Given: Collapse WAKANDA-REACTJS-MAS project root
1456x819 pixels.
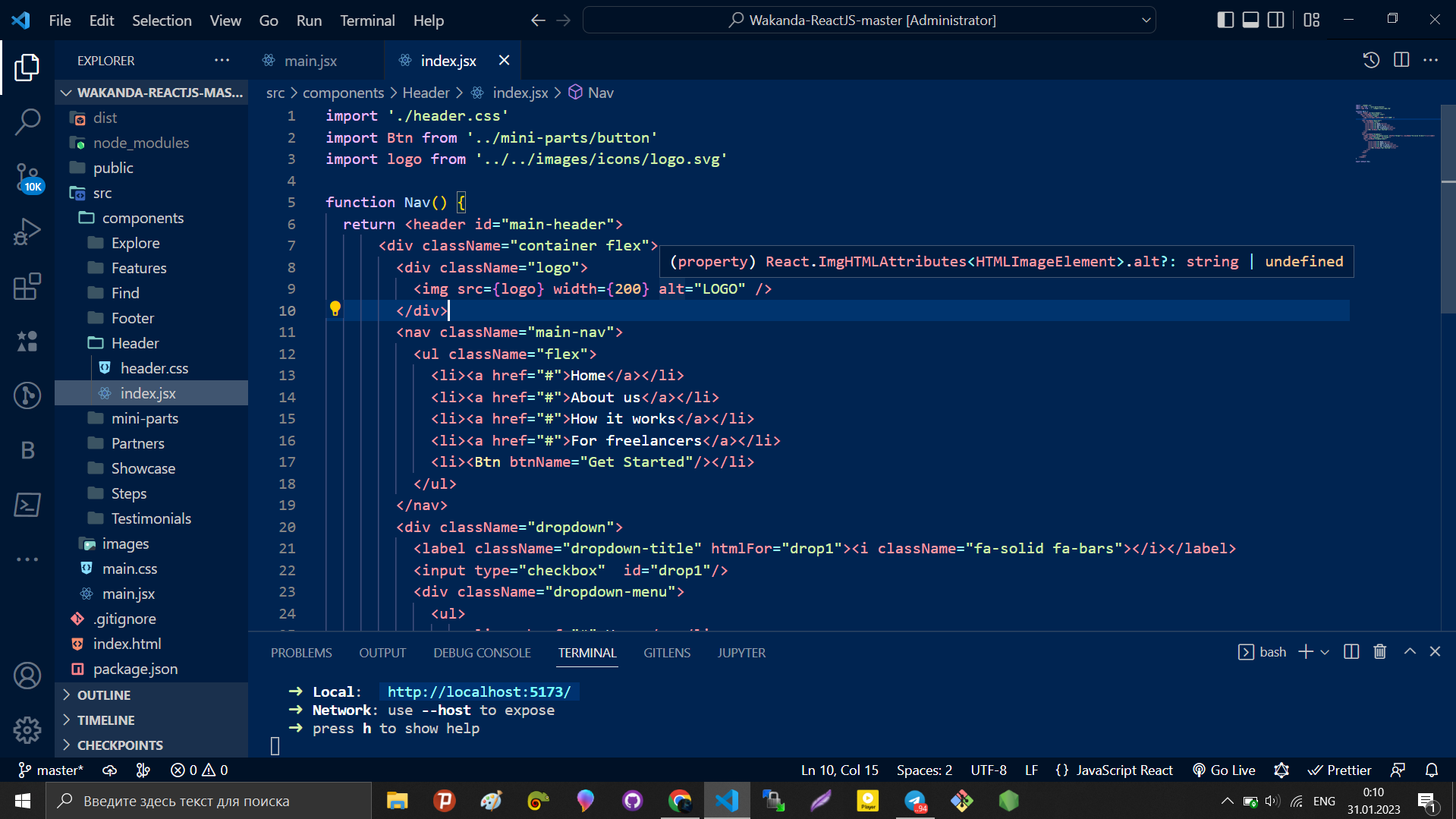Looking at the screenshot, I should click(x=152, y=93).
